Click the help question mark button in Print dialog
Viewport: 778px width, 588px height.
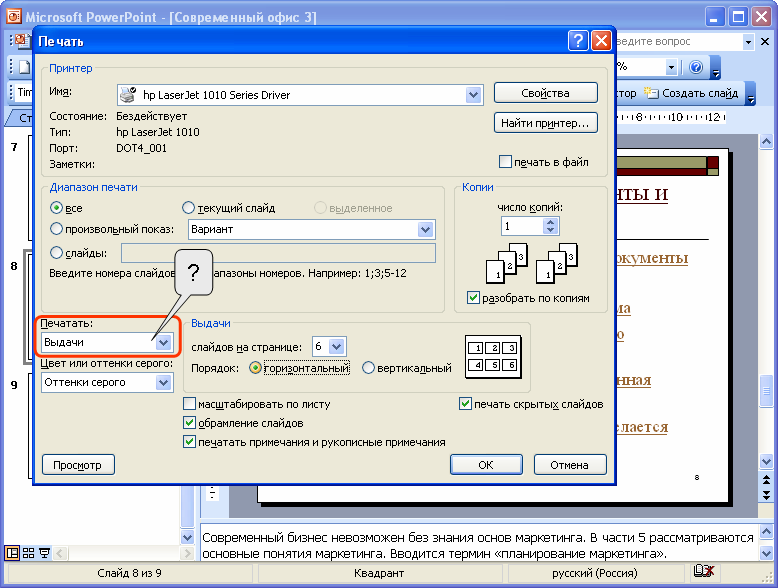[578, 41]
